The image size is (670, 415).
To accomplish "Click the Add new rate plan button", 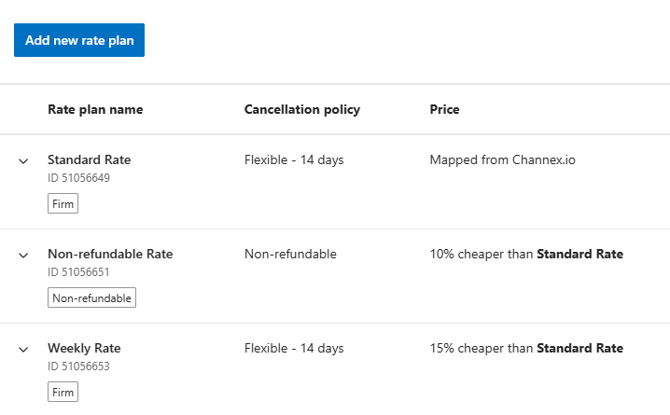I will (x=79, y=40).
